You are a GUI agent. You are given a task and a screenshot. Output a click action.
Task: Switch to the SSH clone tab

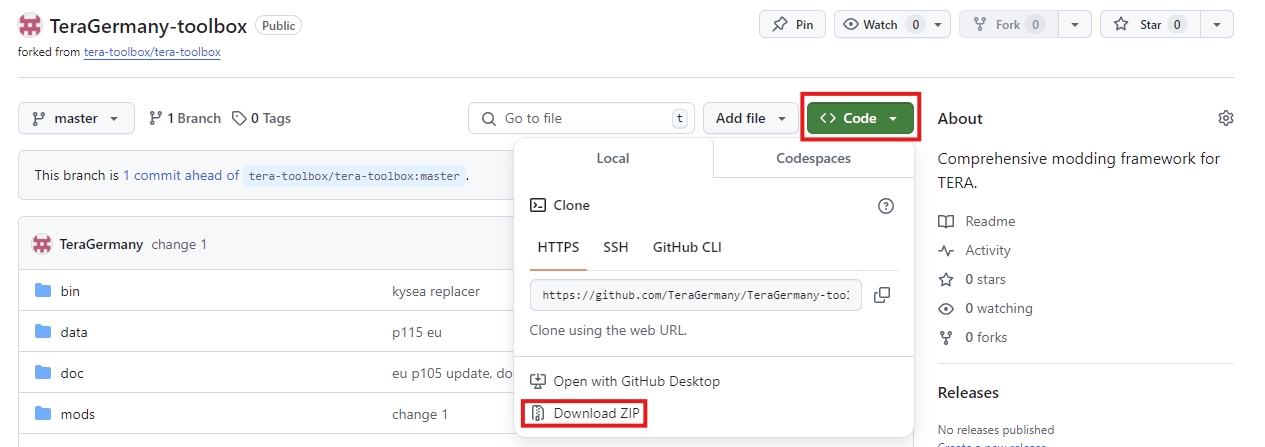[616, 247]
